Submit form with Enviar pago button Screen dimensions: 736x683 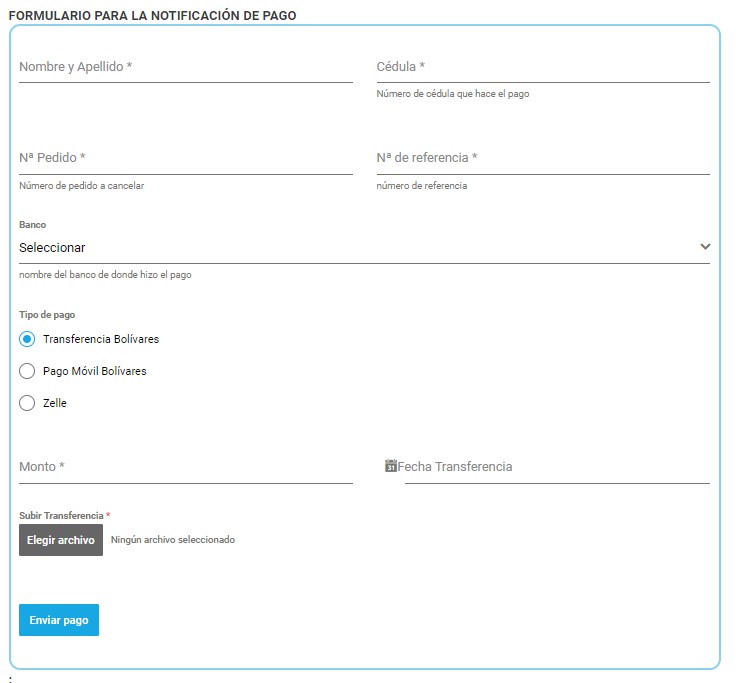point(59,620)
